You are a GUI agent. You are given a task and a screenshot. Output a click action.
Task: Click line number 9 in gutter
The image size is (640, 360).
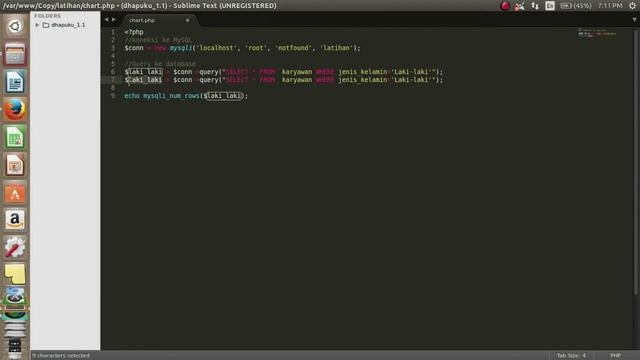113,96
